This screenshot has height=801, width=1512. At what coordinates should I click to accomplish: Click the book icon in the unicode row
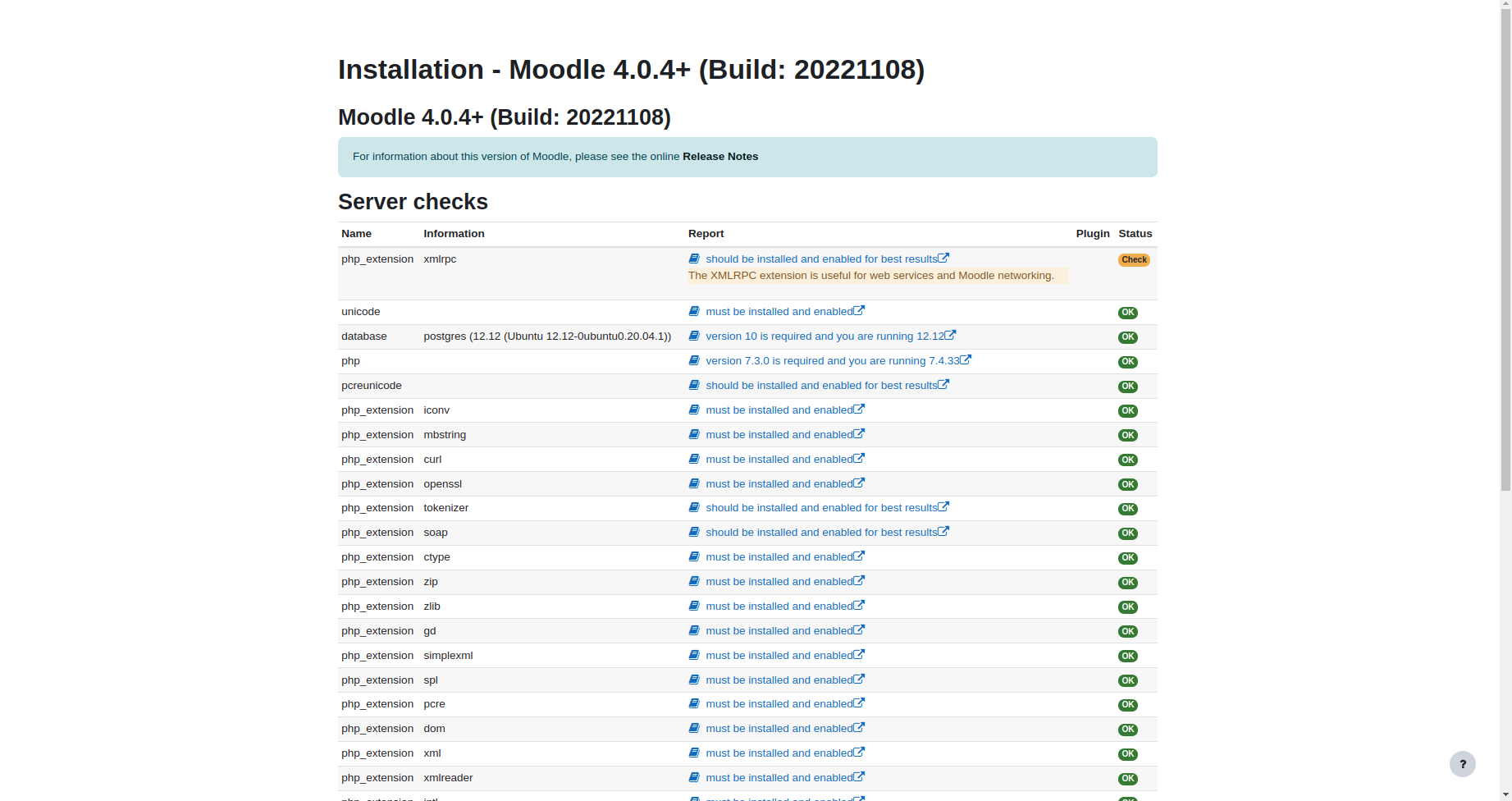pos(694,311)
